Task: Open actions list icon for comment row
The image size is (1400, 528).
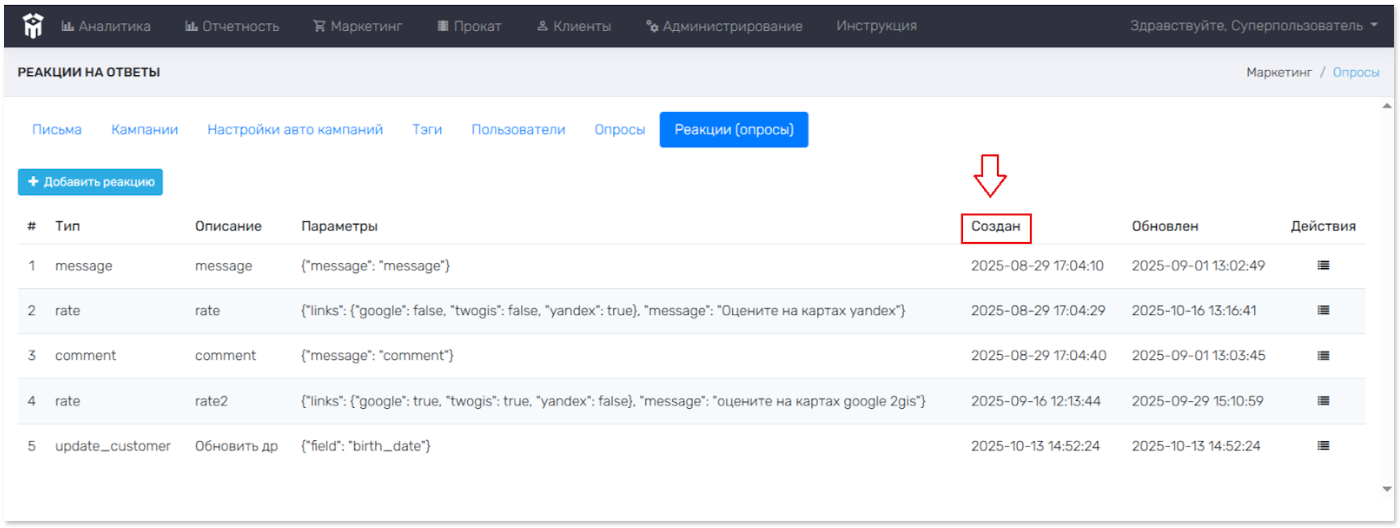Action: 1323,356
